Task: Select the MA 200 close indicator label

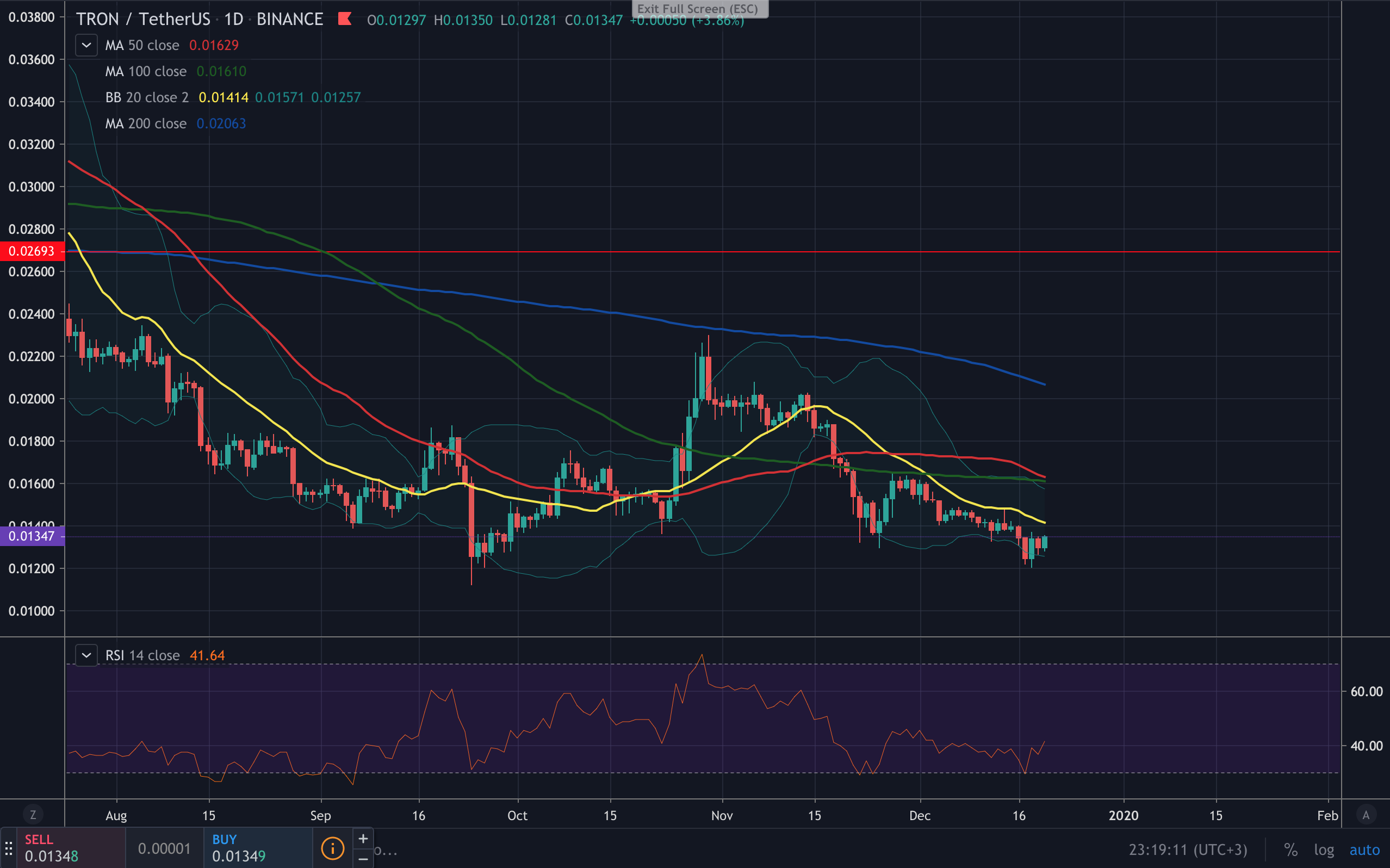Action: coord(146,123)
